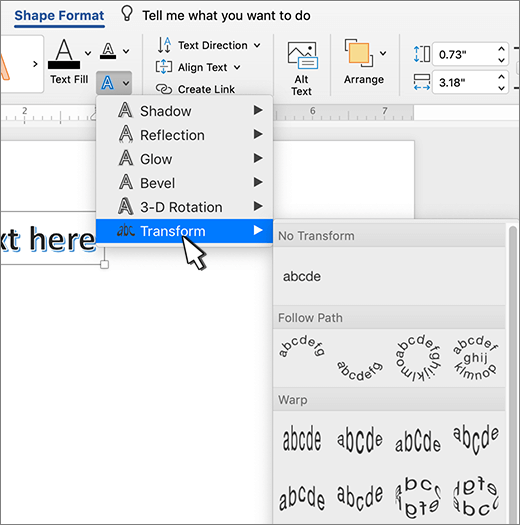The image size is (520, 525).
Task: Select the Button follow path style
Action: (475, 358)
